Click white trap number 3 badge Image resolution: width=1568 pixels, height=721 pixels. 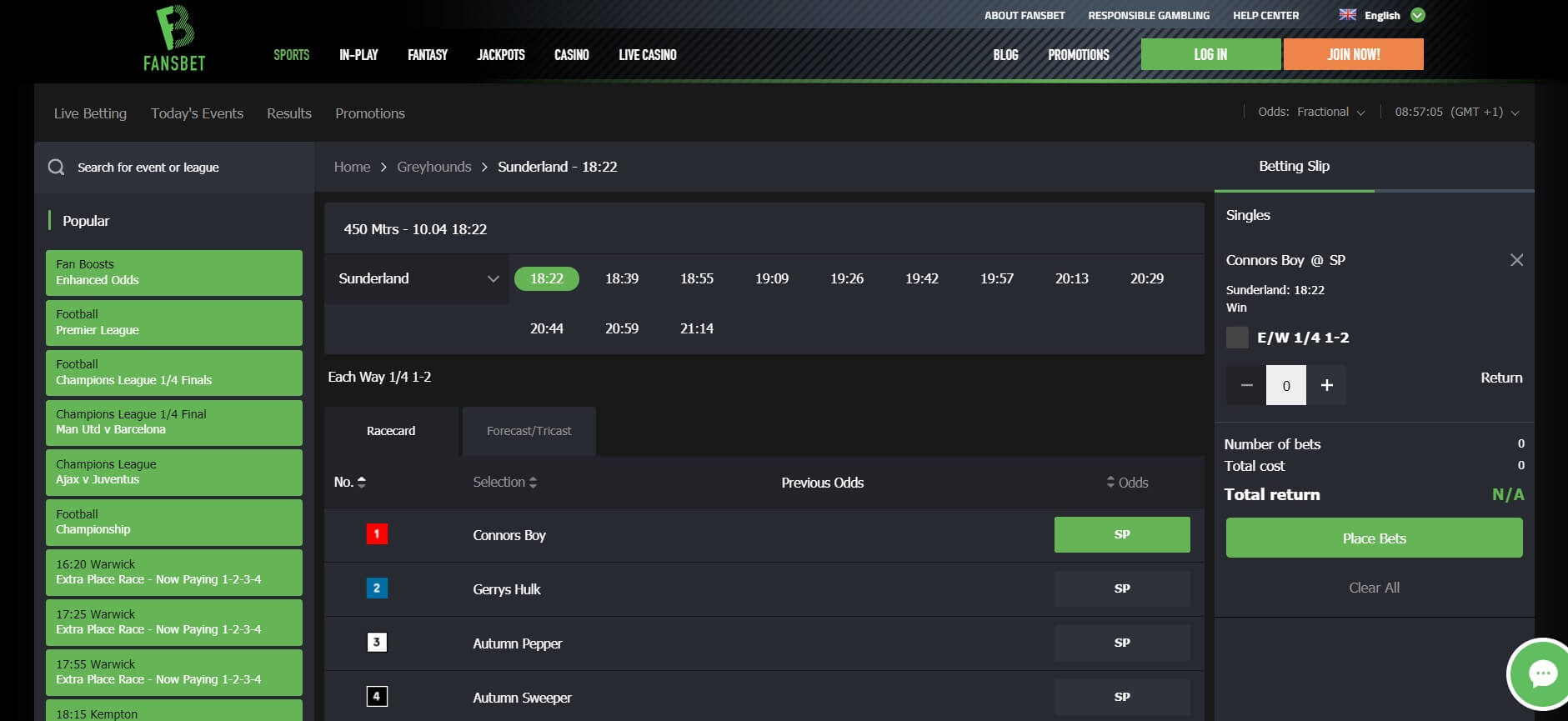(x=377, y=643)
